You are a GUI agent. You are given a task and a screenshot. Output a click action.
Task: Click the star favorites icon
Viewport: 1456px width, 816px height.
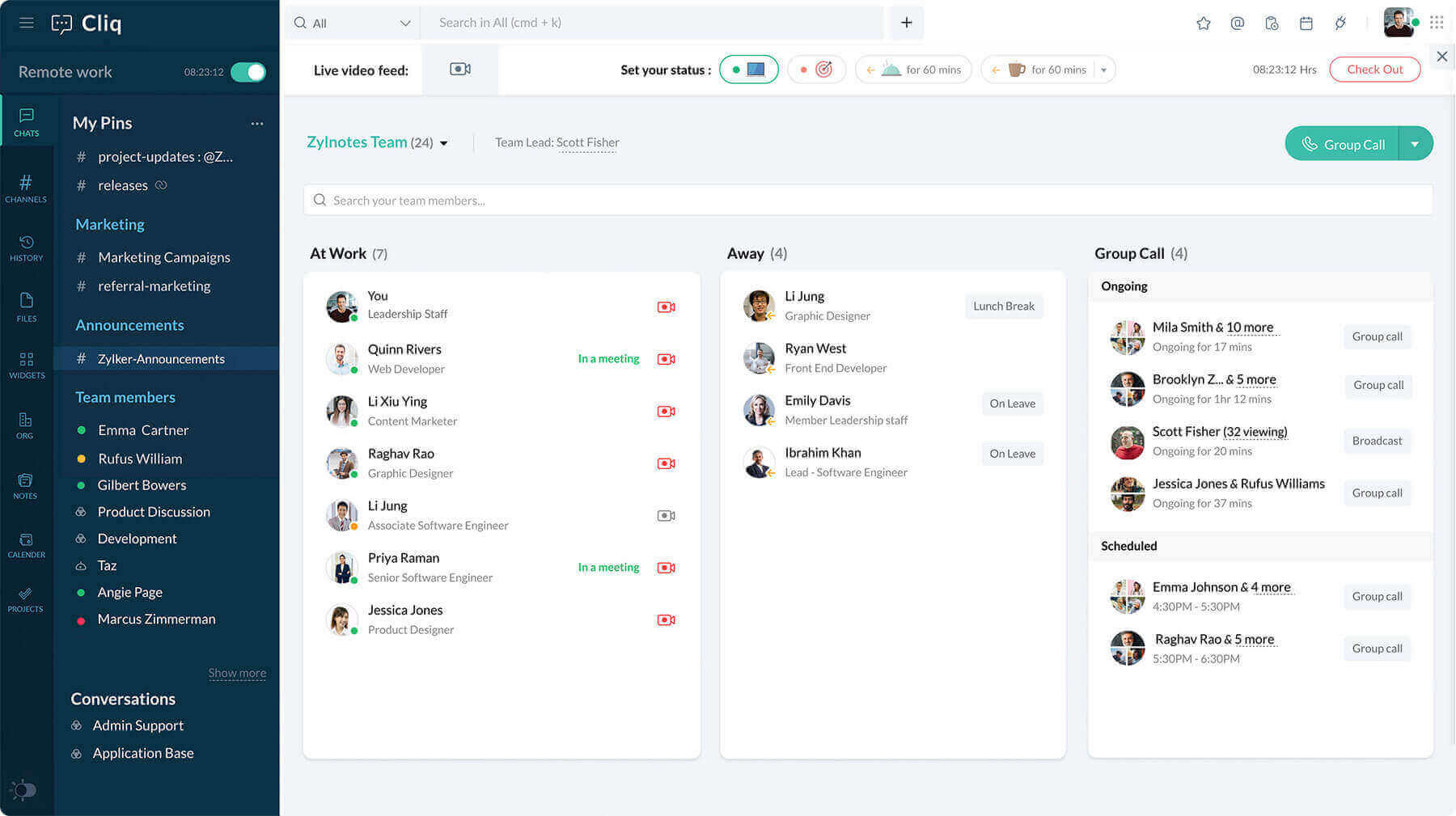1204,23
